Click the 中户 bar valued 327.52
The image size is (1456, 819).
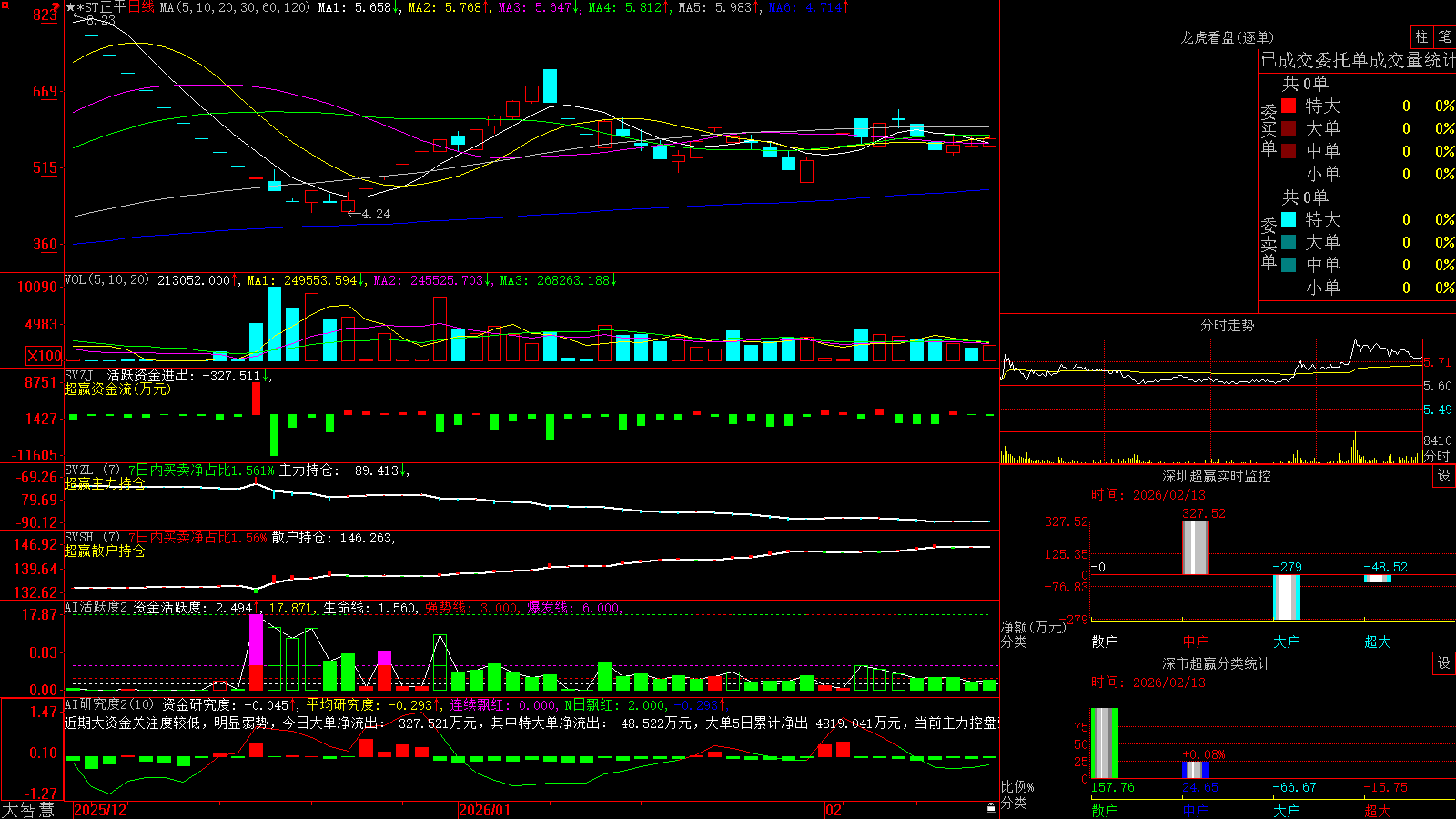point(1196,547)
